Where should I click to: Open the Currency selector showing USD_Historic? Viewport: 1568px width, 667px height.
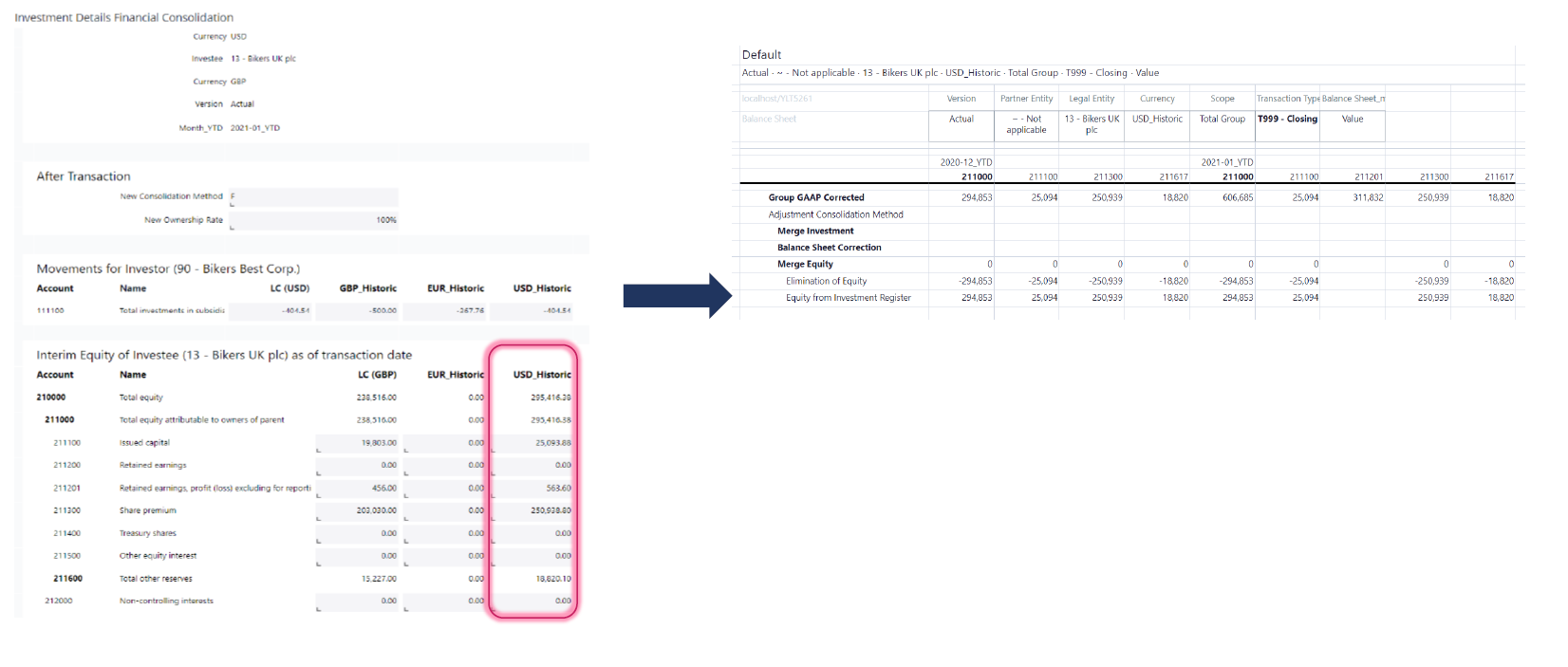pos(1157,120)
